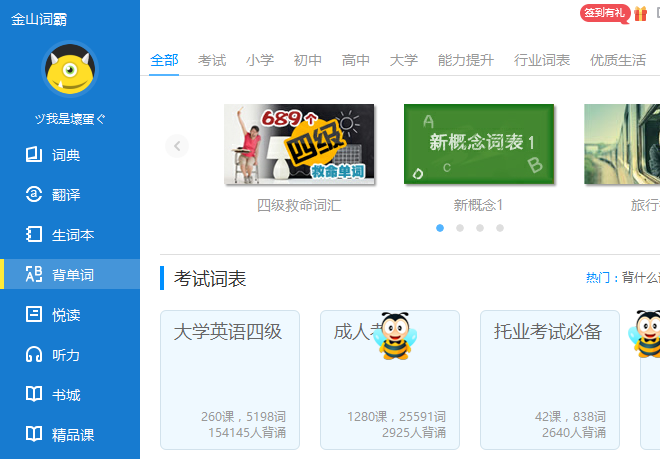This screenshot has height=459, width=660.
Task: Click the 2640人背诵 count
Action: [574, 432]
